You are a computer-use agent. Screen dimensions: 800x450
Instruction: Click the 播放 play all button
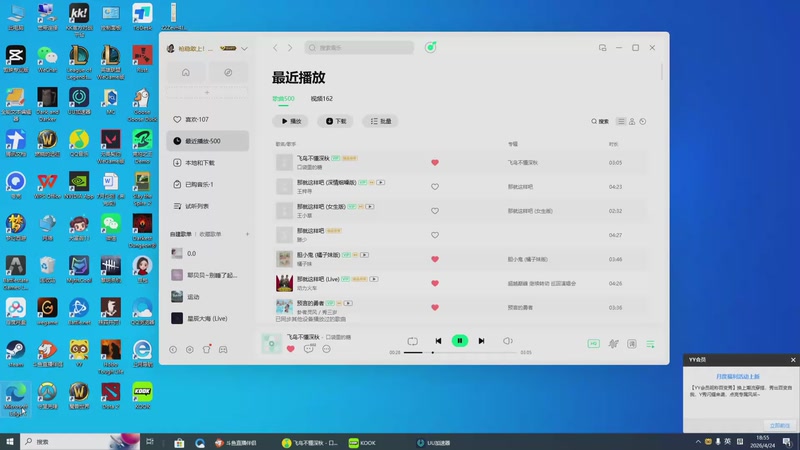pos(291,121)
